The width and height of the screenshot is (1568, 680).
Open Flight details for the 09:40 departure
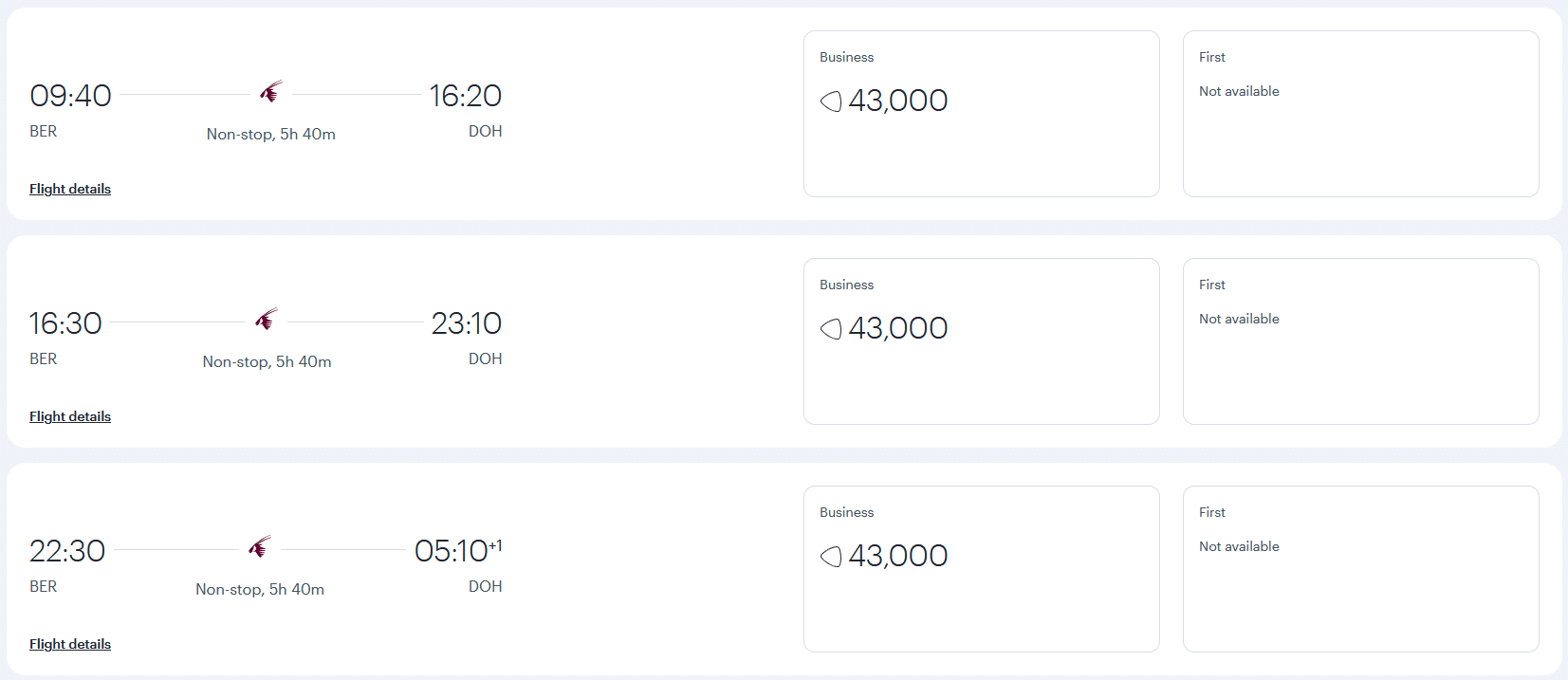70,189
